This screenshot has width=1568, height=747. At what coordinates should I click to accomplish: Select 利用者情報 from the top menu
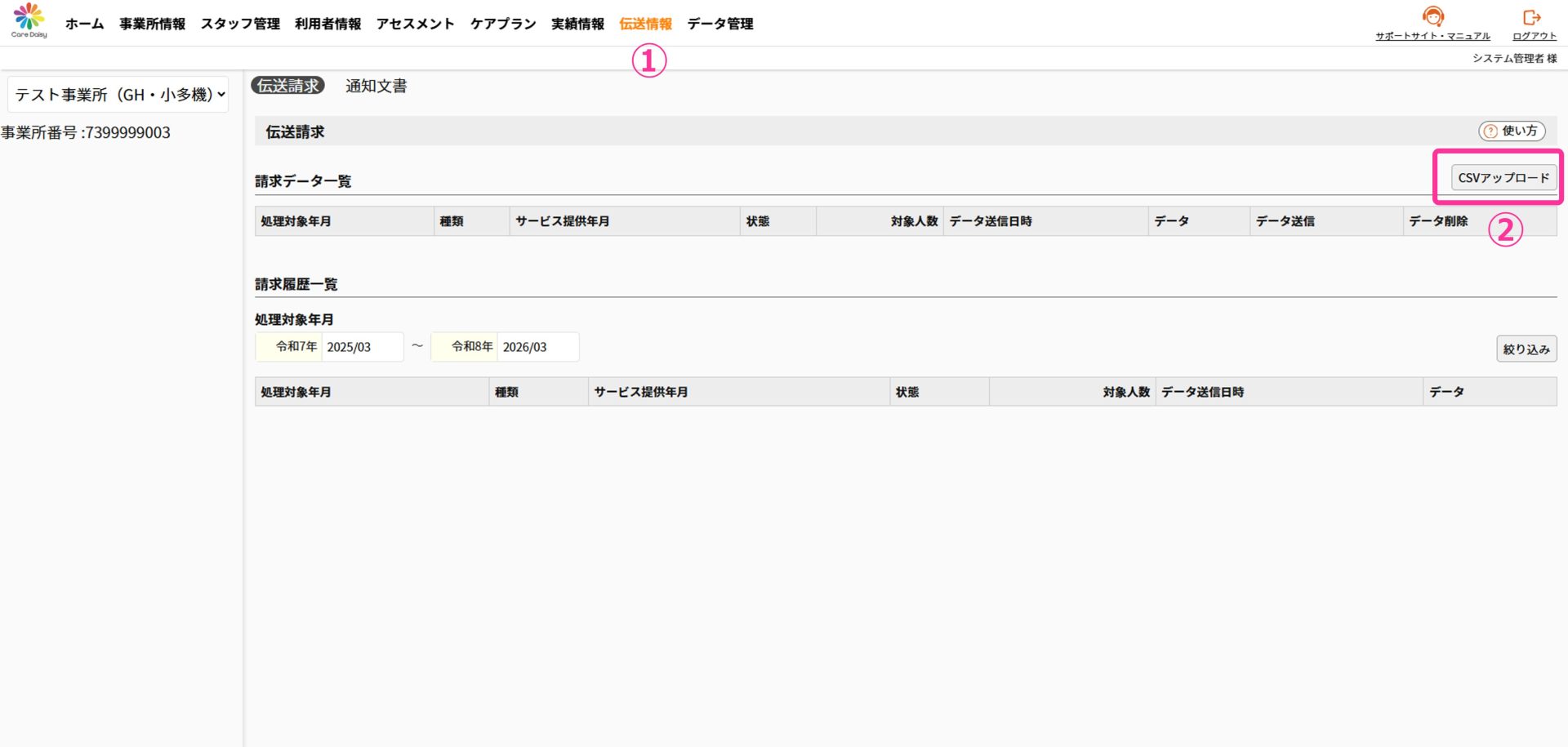tap(327, 24)
